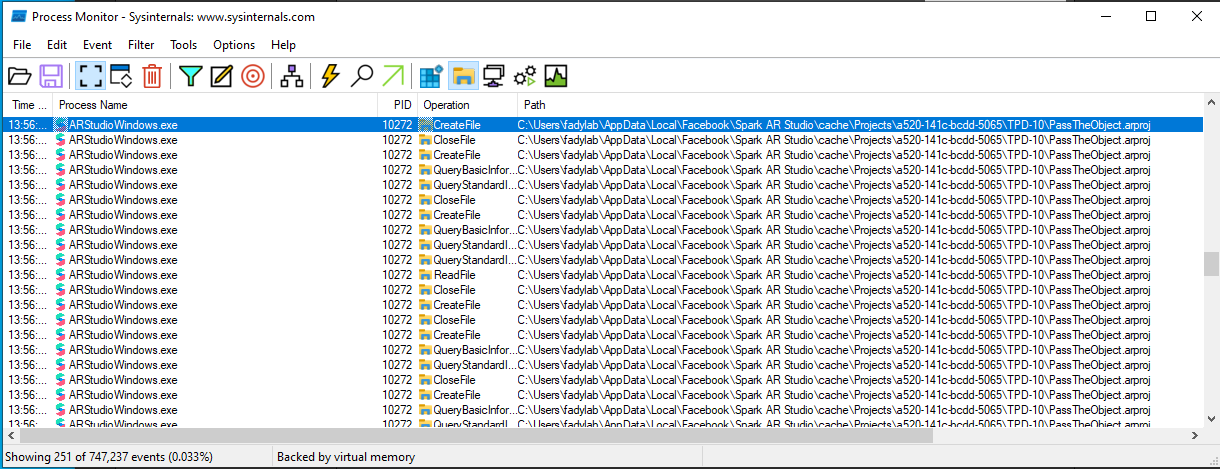Show the process tree
The height and width of the screenshot is (469, 1220).
tap(291, 75)
